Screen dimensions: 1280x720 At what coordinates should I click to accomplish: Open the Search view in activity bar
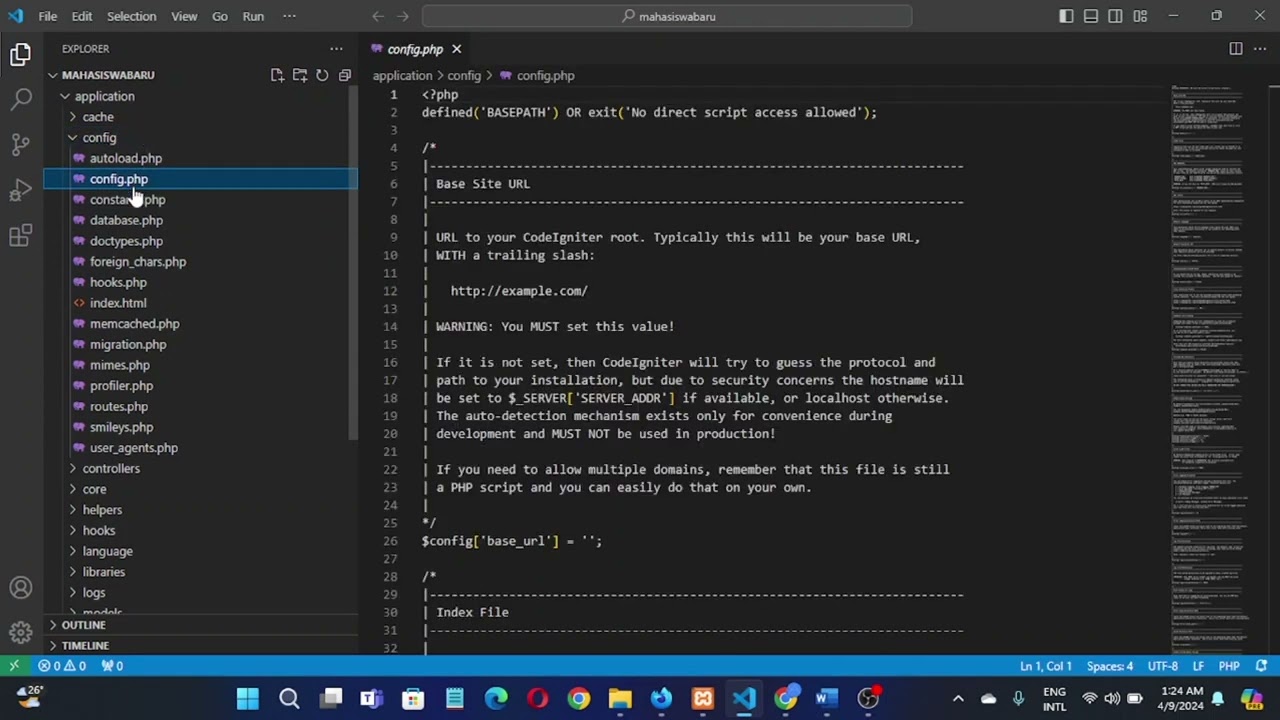(x=21, y=99)
